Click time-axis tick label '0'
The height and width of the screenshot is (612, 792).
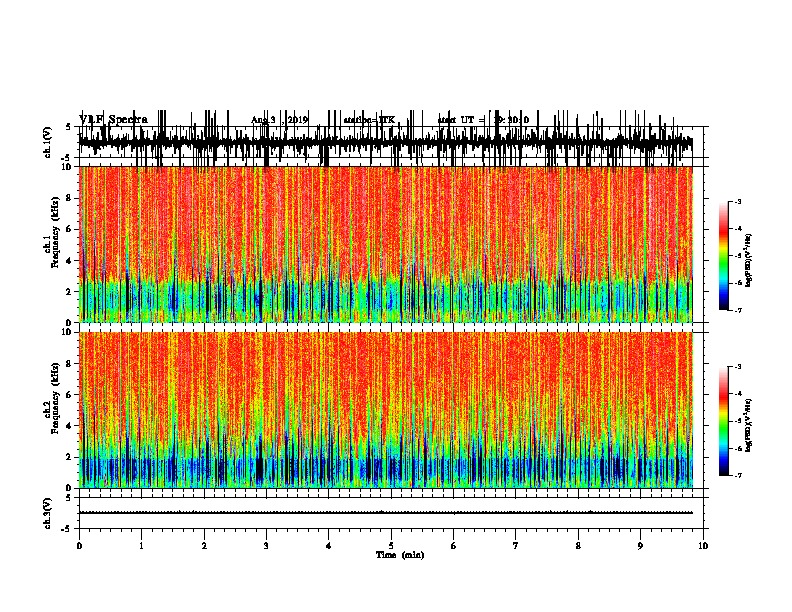click(x=79, y=546)
